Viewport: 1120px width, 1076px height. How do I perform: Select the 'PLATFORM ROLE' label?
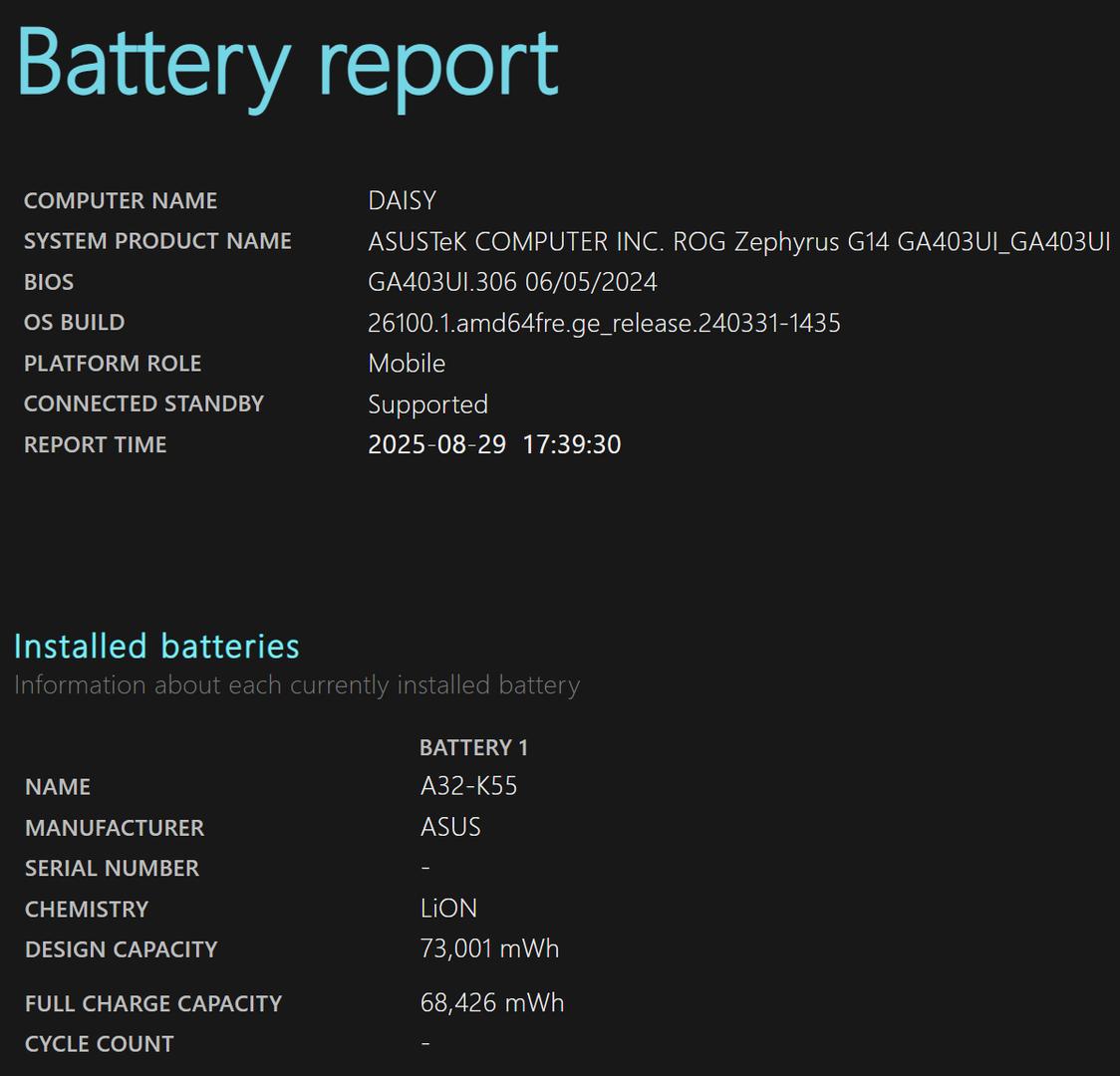point(113,364)
